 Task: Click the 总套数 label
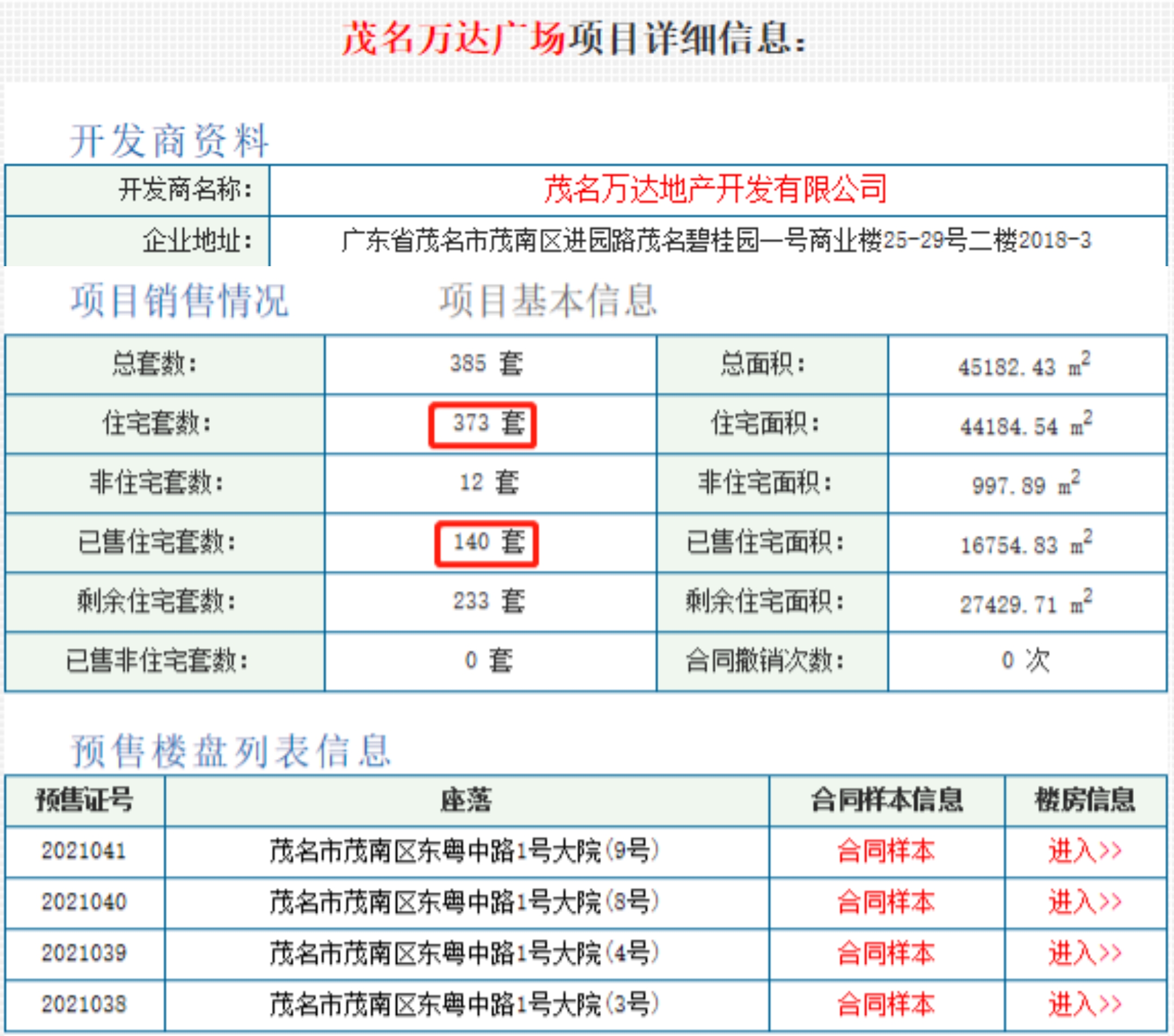[155, 363]
